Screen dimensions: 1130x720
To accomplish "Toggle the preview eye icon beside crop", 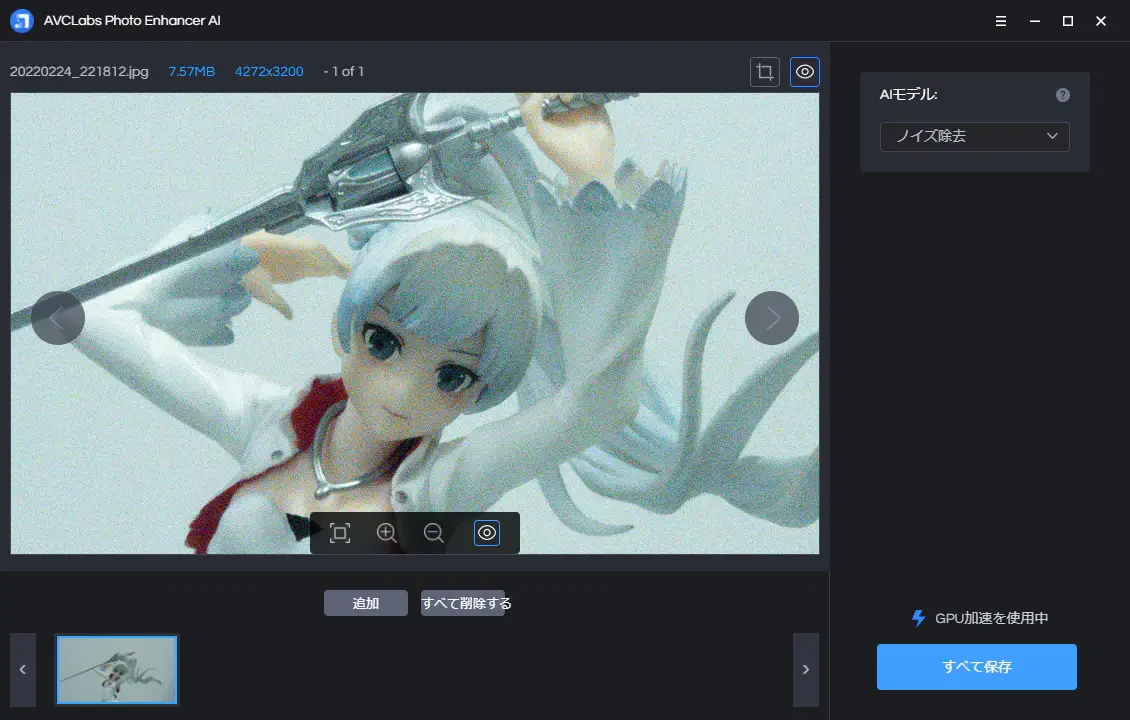I will click(805, 71).
